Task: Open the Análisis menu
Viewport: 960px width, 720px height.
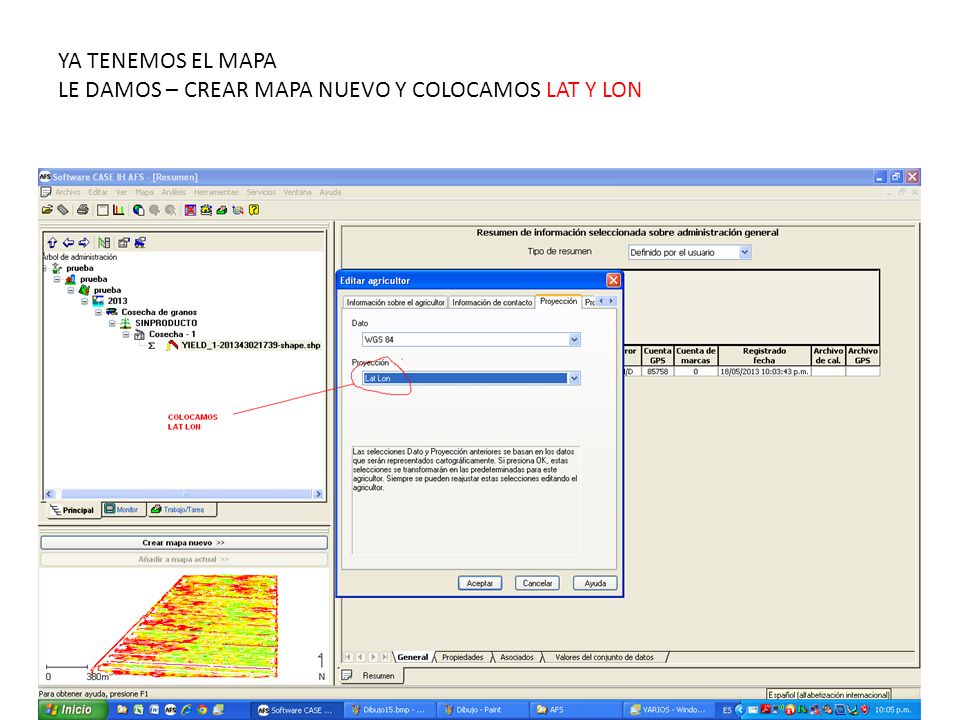Action: tap(174, 192)
